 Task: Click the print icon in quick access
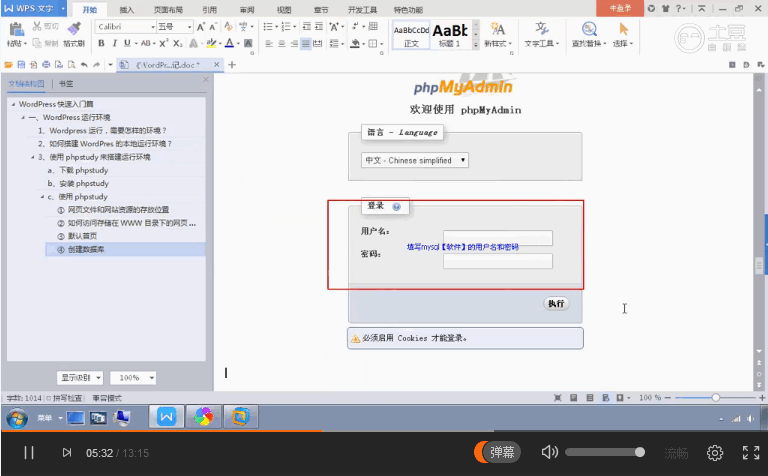click(x=46, y=65)
